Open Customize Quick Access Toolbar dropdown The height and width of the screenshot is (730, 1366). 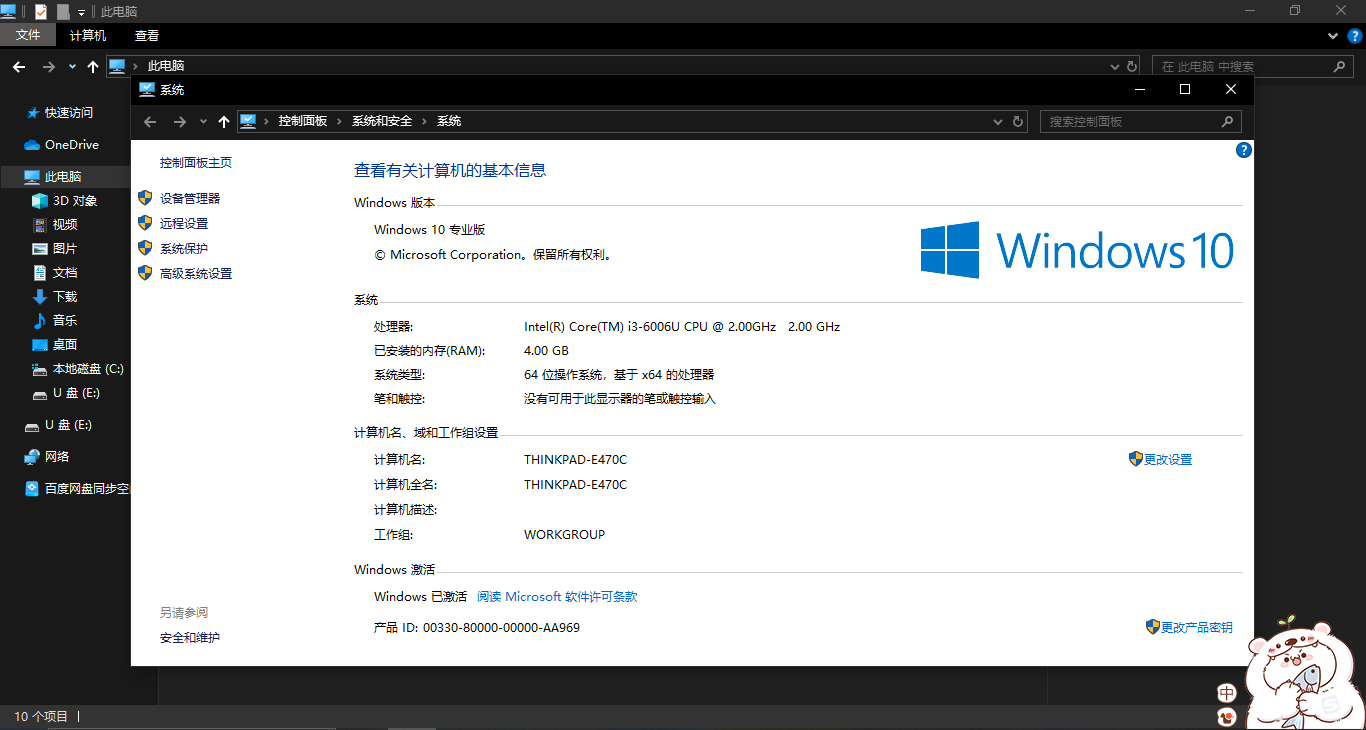(81, 12)
